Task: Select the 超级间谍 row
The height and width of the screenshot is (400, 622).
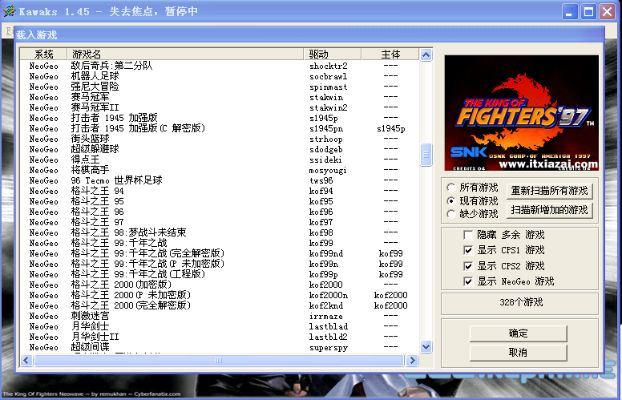Action: (219, 347)
